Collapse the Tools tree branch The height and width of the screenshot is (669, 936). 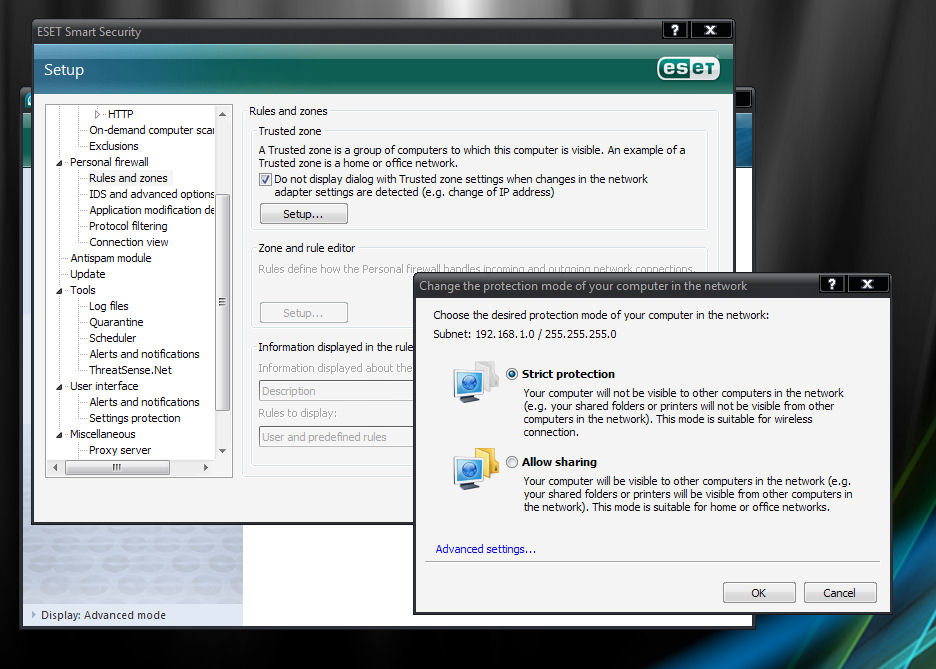[x=59, y=291]
